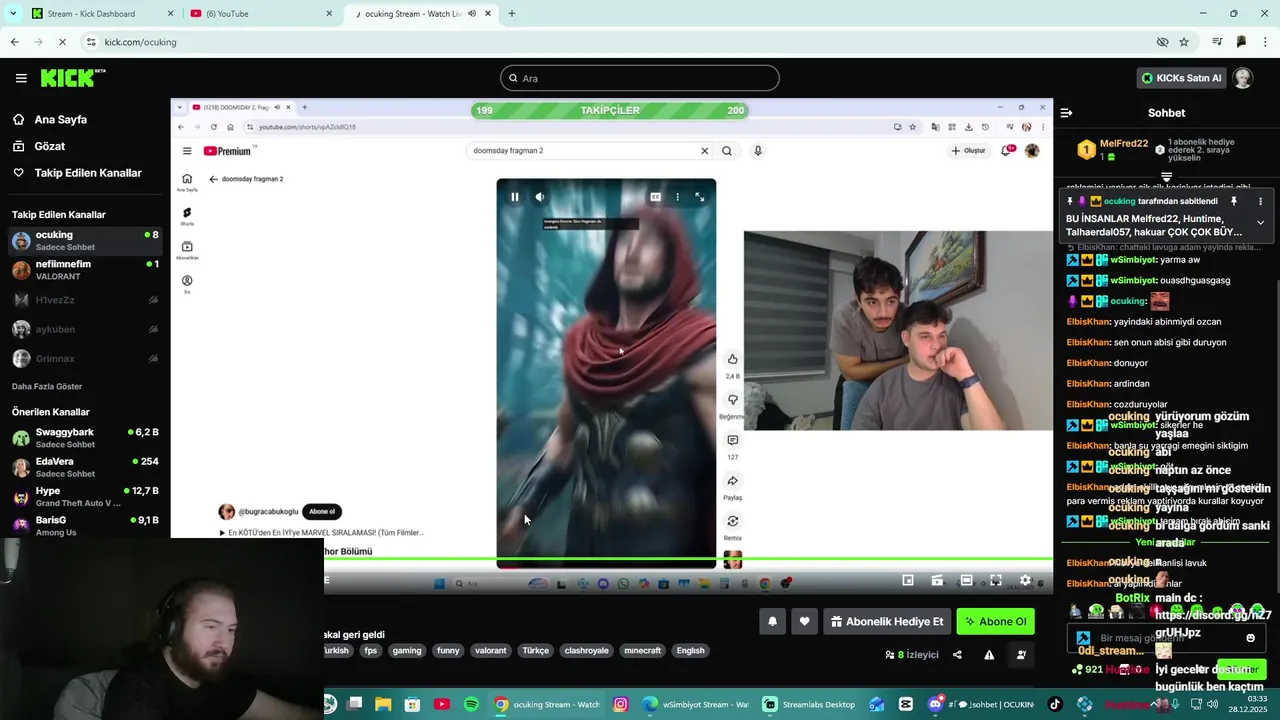
Task: Open the wSimbiyot Stream Edge taskbar window
Action: coord(696,704)
